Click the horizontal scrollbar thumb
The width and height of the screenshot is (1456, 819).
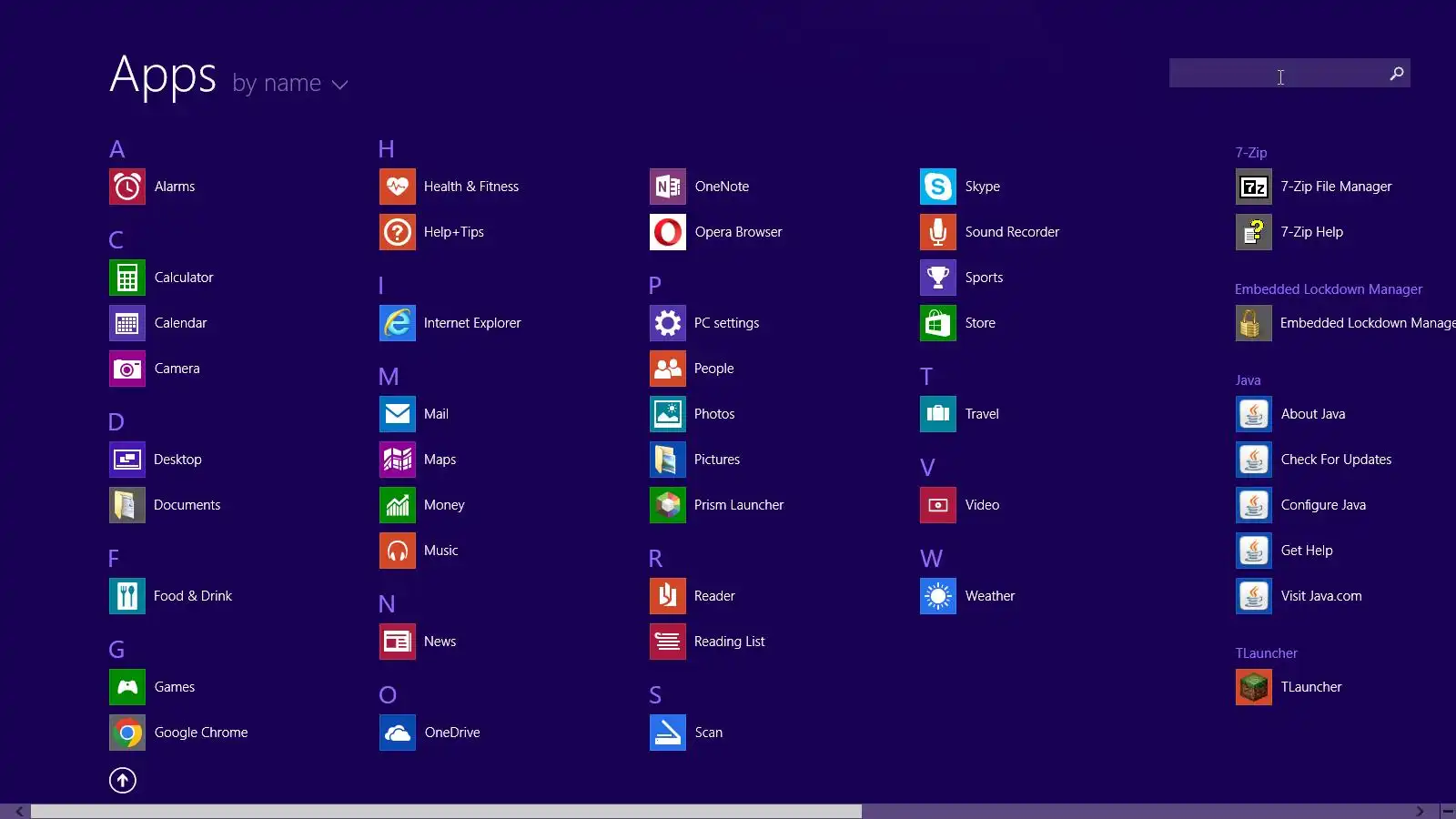(x=446, y=811)
